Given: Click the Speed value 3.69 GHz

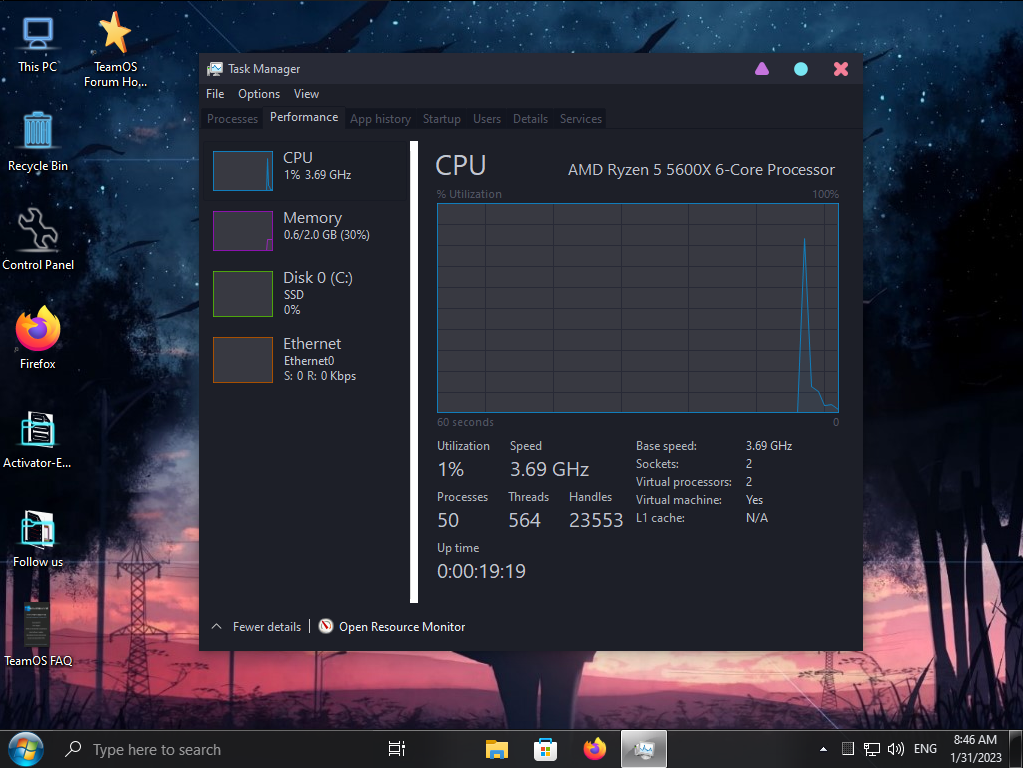Looking at the screenshot, I should (x=549, y=469).
